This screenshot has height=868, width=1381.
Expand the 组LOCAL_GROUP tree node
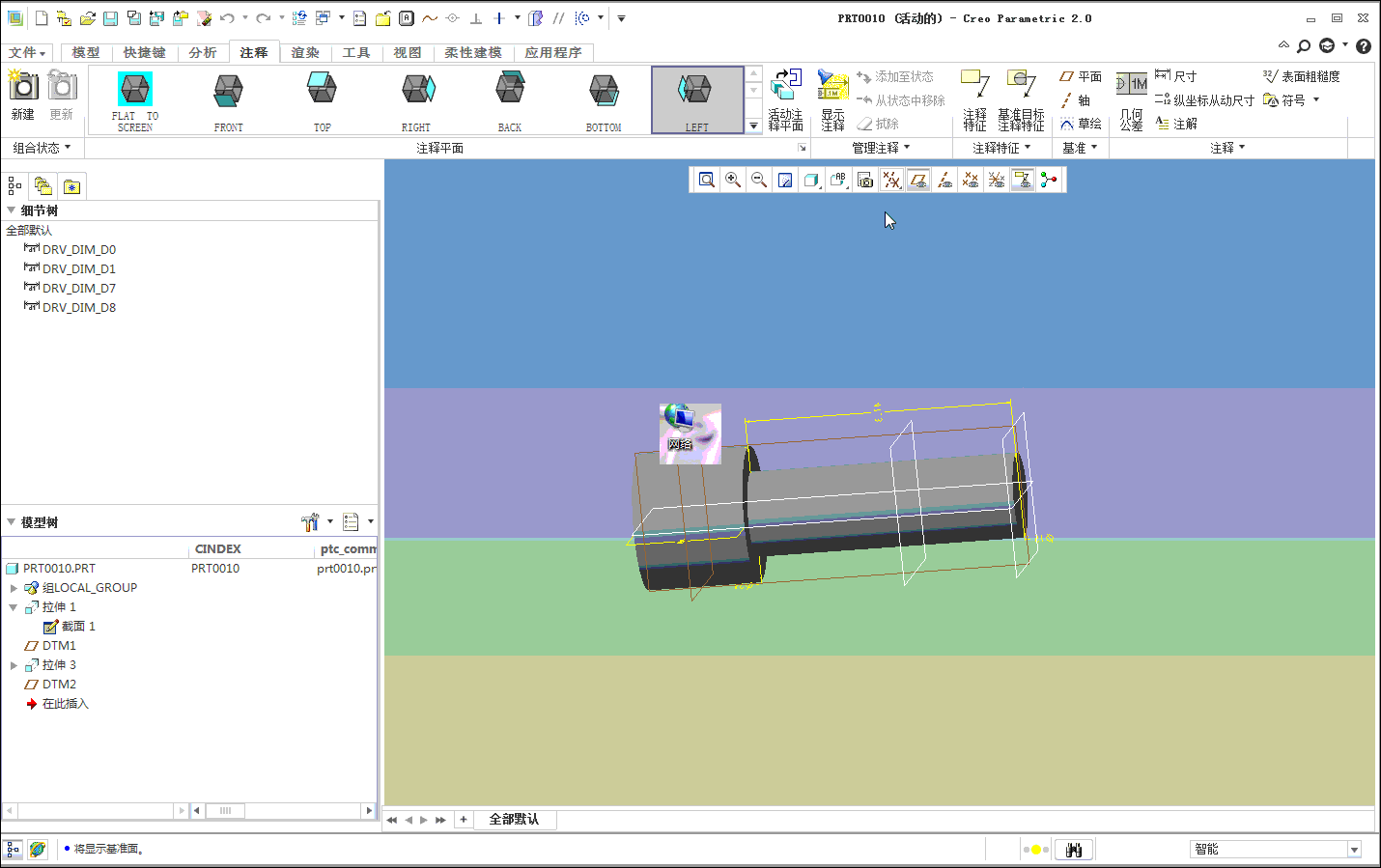[14, 588]
